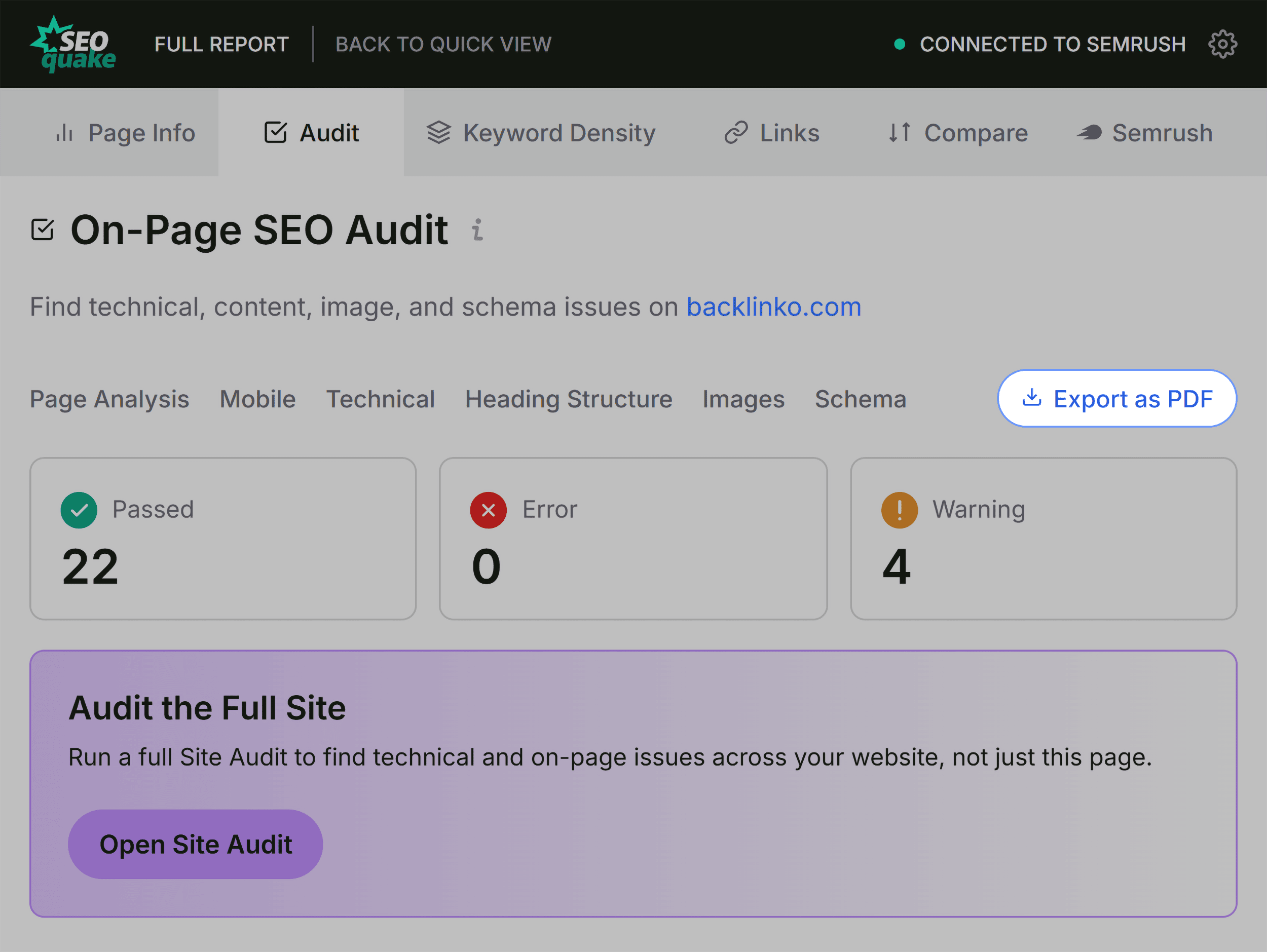Click the Links chain icon
This screenshot has width=1267, height=952.
736,132
